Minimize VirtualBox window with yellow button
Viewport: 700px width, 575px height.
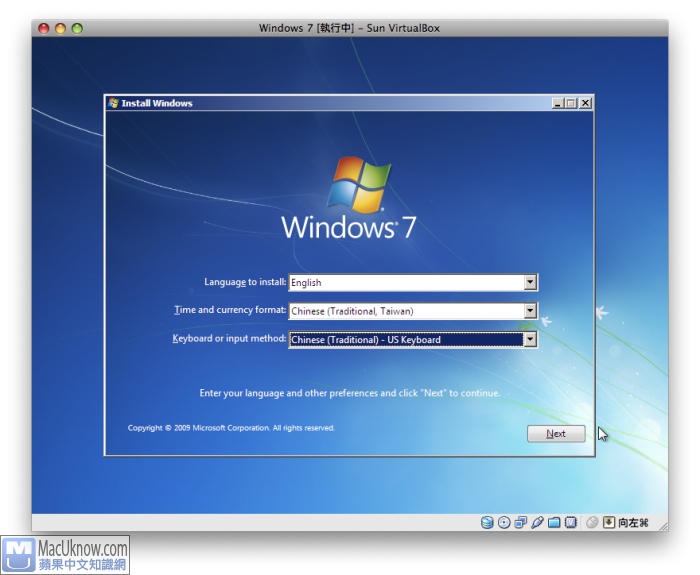pyautogui.click(x=60, y=28)
